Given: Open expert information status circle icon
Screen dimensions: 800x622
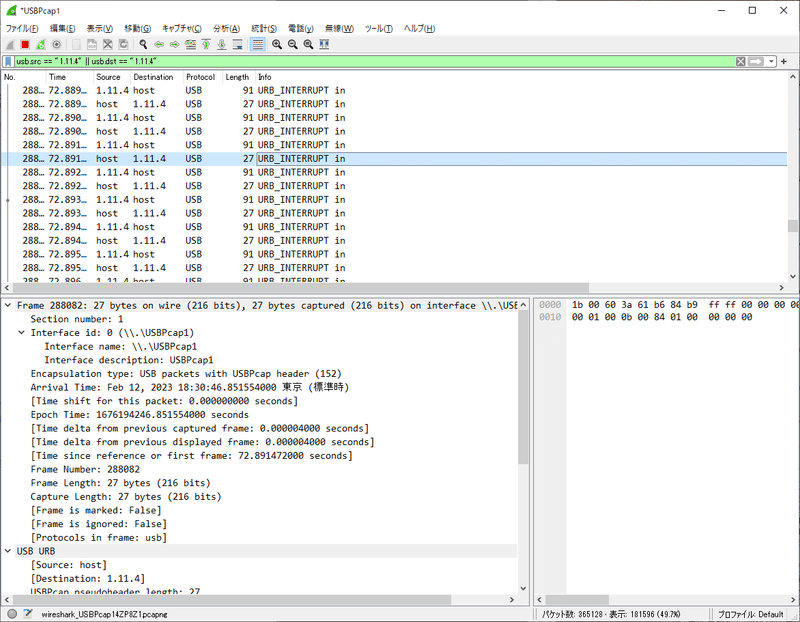Looking at the screenshot, I should 12,614.
